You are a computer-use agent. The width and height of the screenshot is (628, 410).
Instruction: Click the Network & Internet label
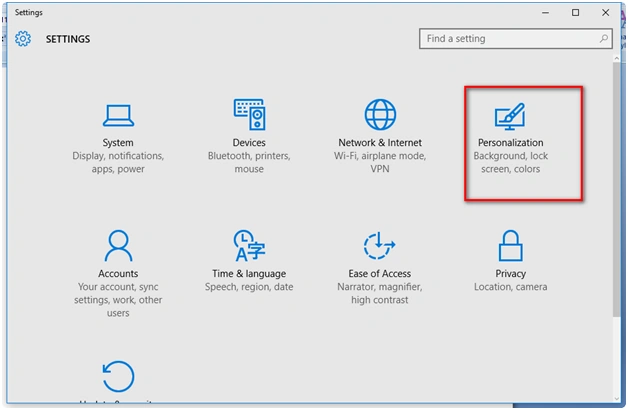pos(380,143)
